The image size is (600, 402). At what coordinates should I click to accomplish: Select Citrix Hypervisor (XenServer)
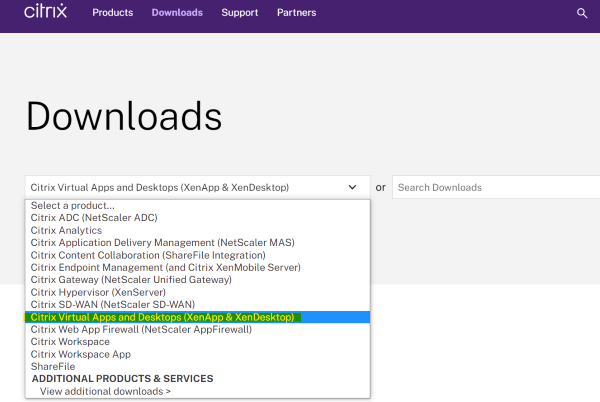[197, 292]
